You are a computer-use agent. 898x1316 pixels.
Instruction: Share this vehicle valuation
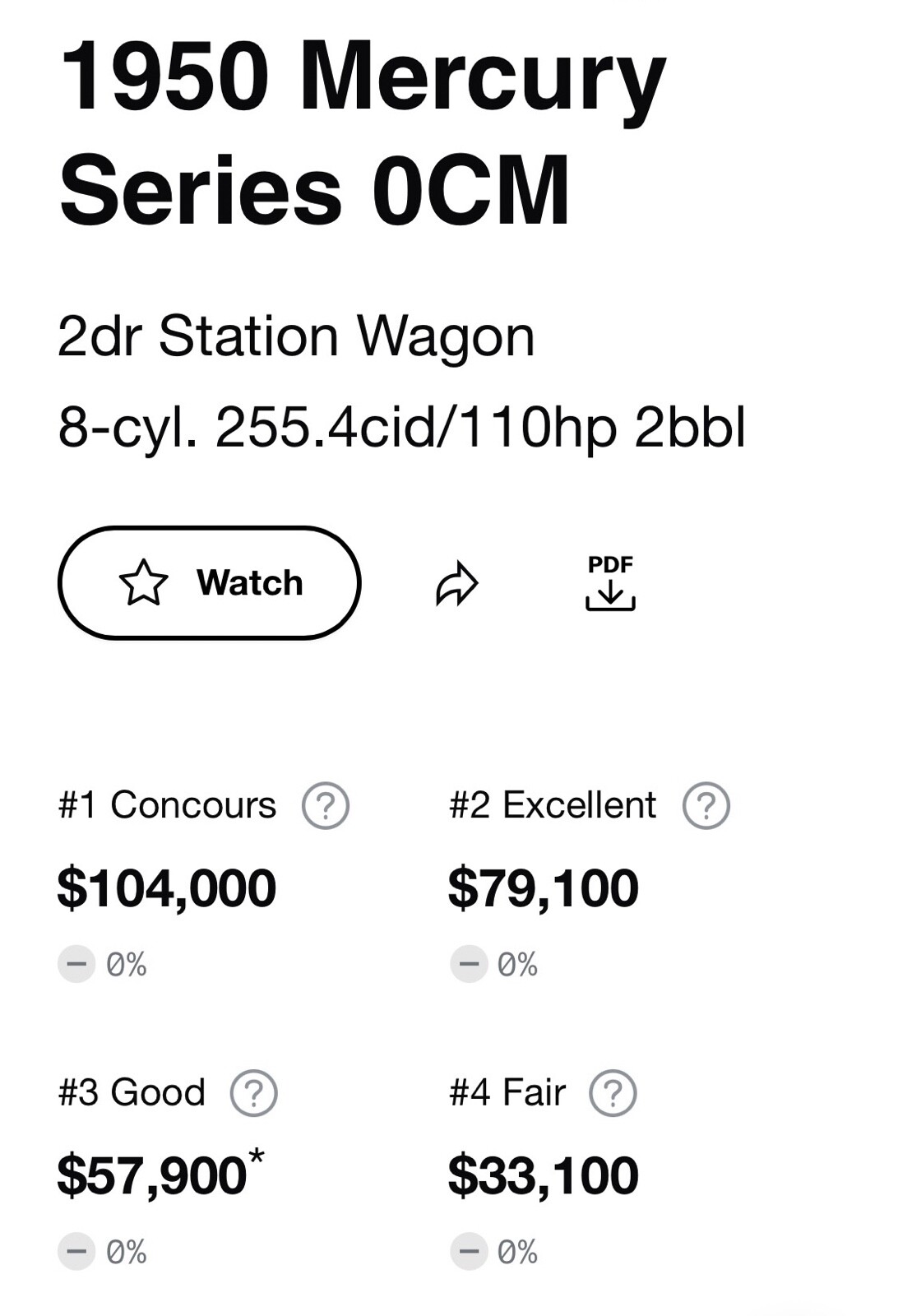pos(456,583)
